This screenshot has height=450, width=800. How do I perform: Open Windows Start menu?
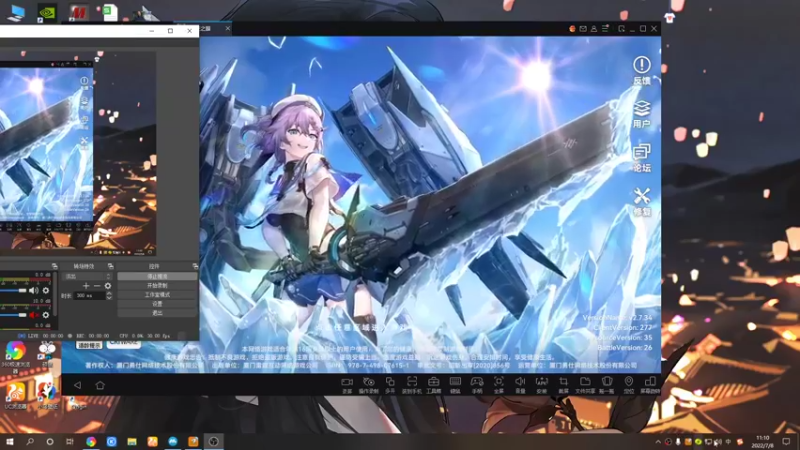[9, 441]
